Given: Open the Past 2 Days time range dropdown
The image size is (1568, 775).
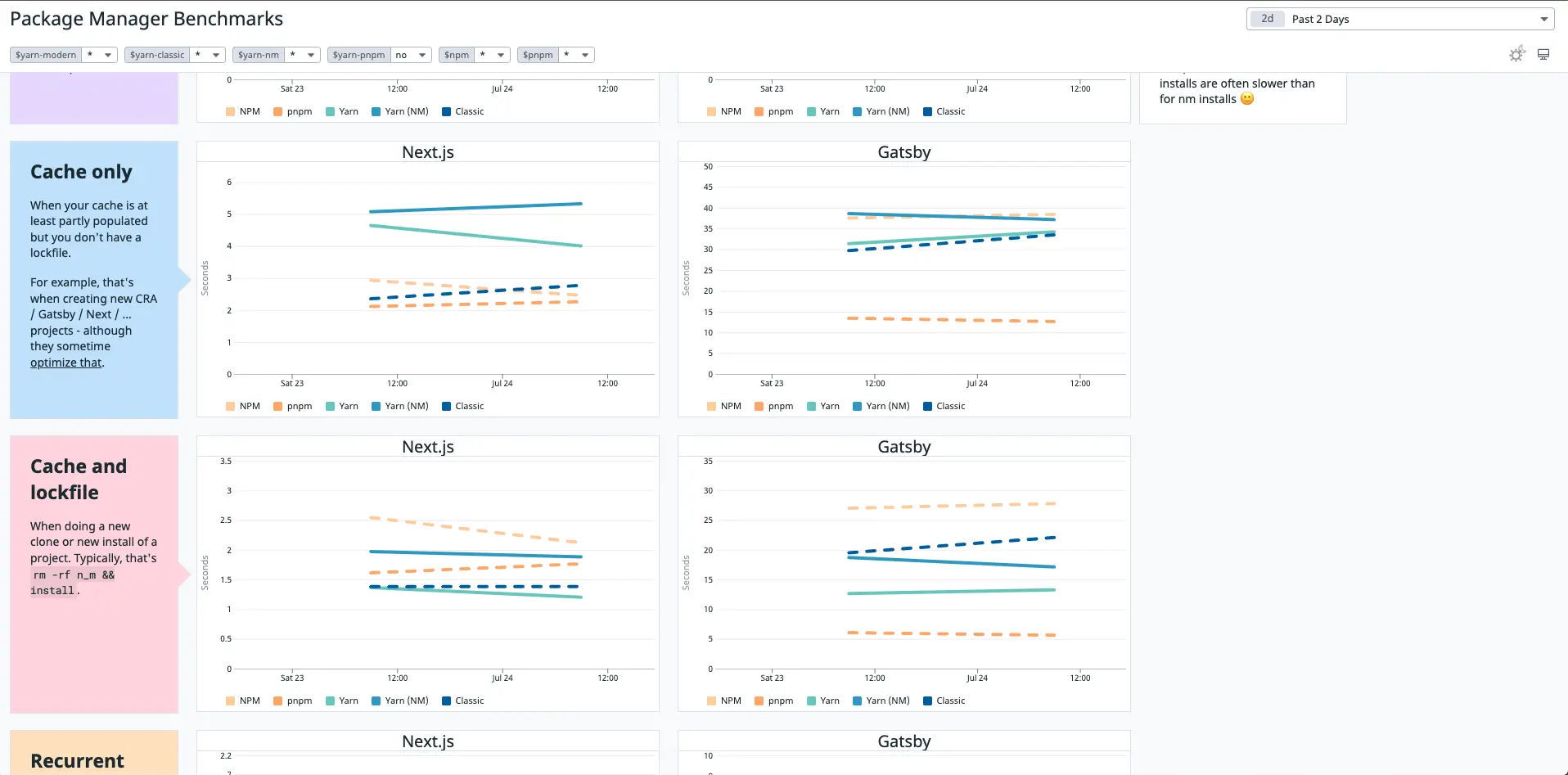Looking at the screenshot, I should click(1400, 19).
